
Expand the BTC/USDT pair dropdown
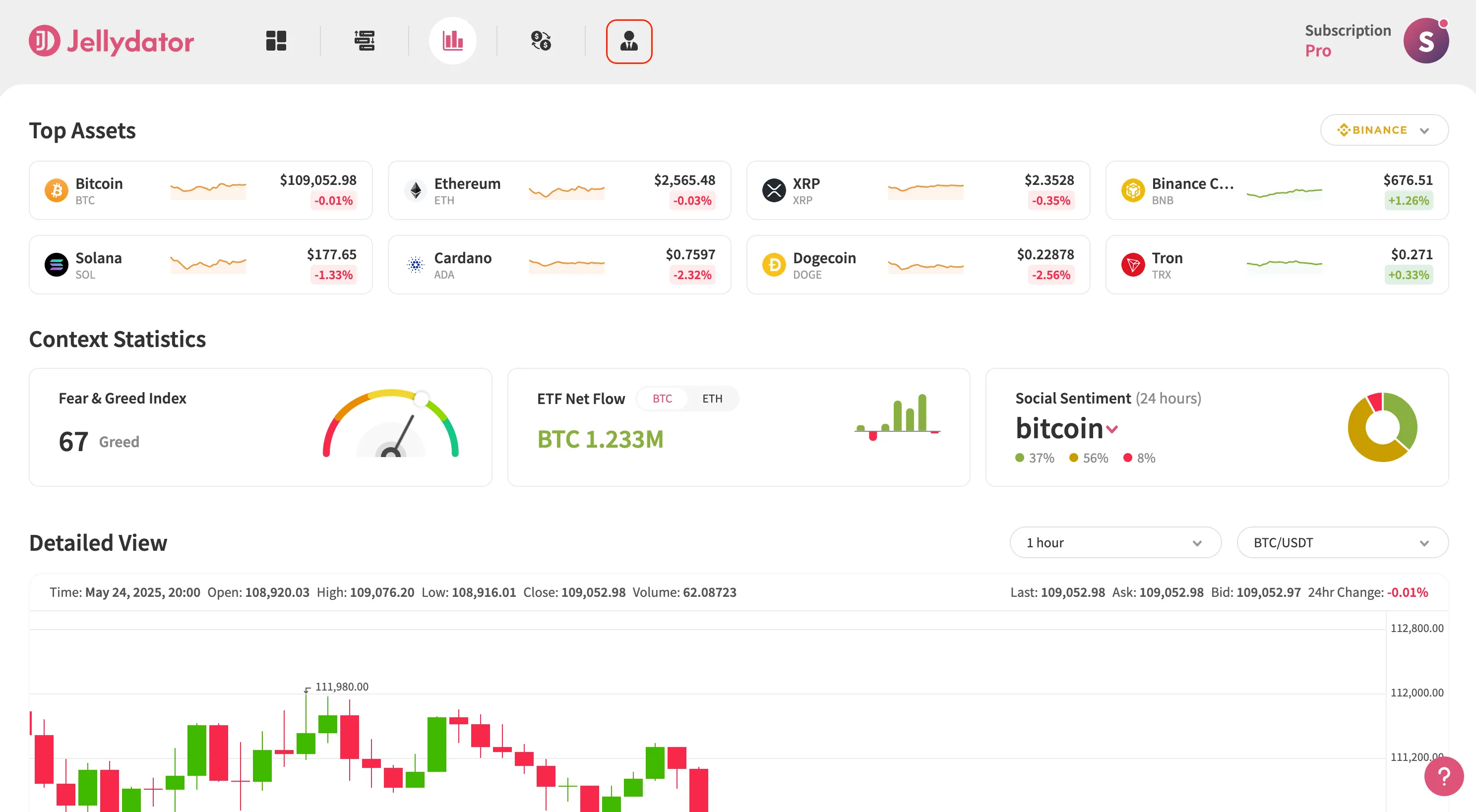click(x=1343, y=542)
